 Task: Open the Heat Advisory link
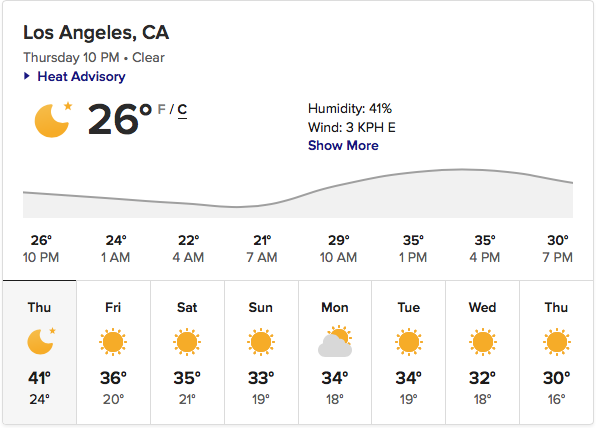(x=81, y=76)
